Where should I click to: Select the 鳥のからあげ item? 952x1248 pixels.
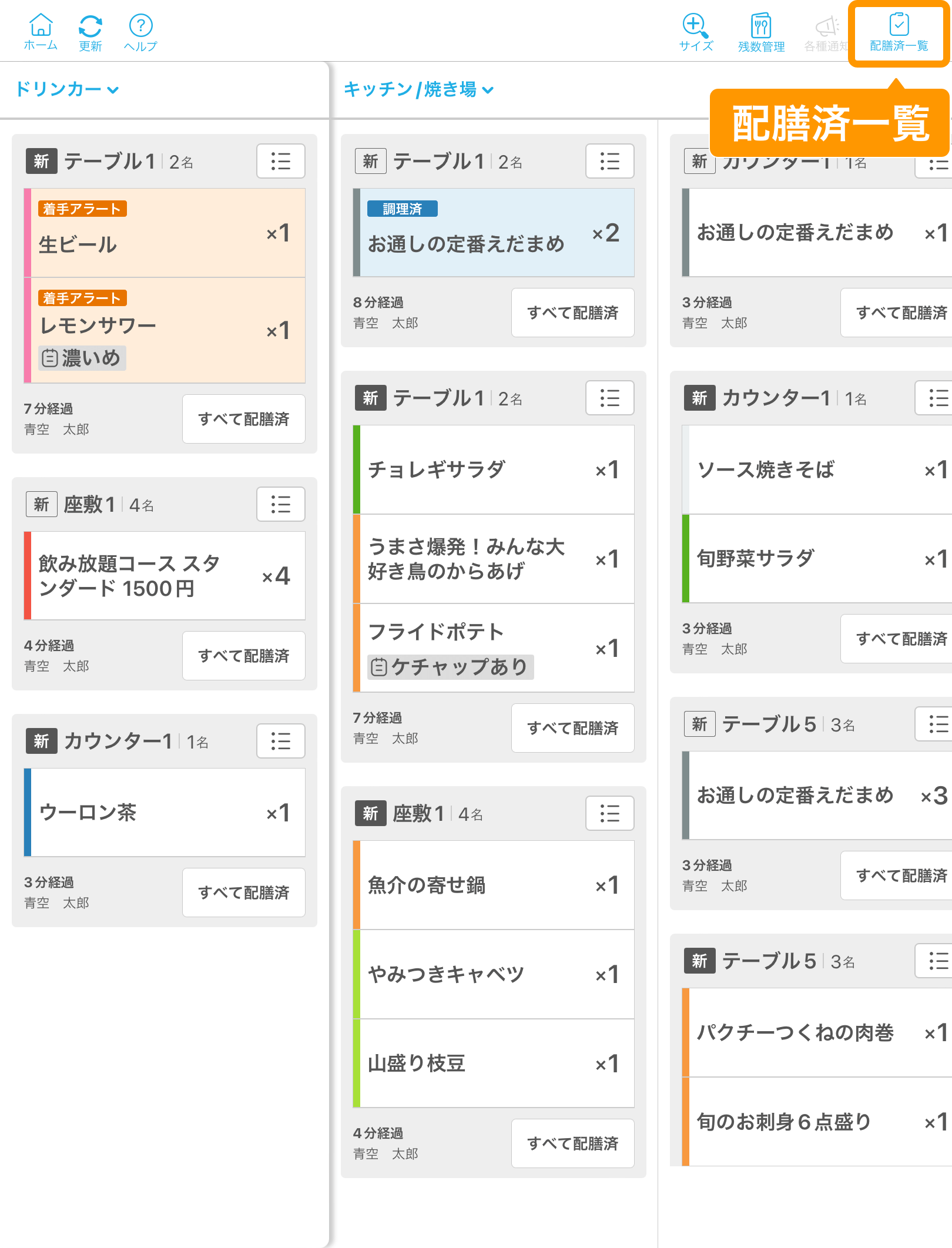pos(494,559)
